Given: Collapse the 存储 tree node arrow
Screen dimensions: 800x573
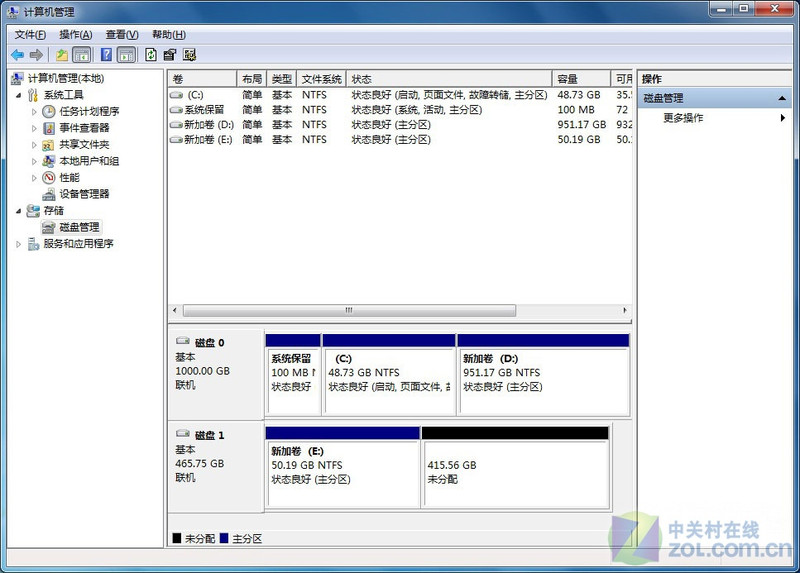Looking at the screenshot, I should coord(18,211).
